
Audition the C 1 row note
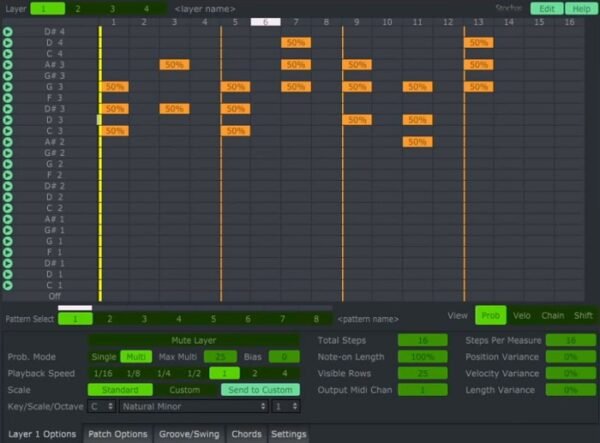(x=8, y=285)
